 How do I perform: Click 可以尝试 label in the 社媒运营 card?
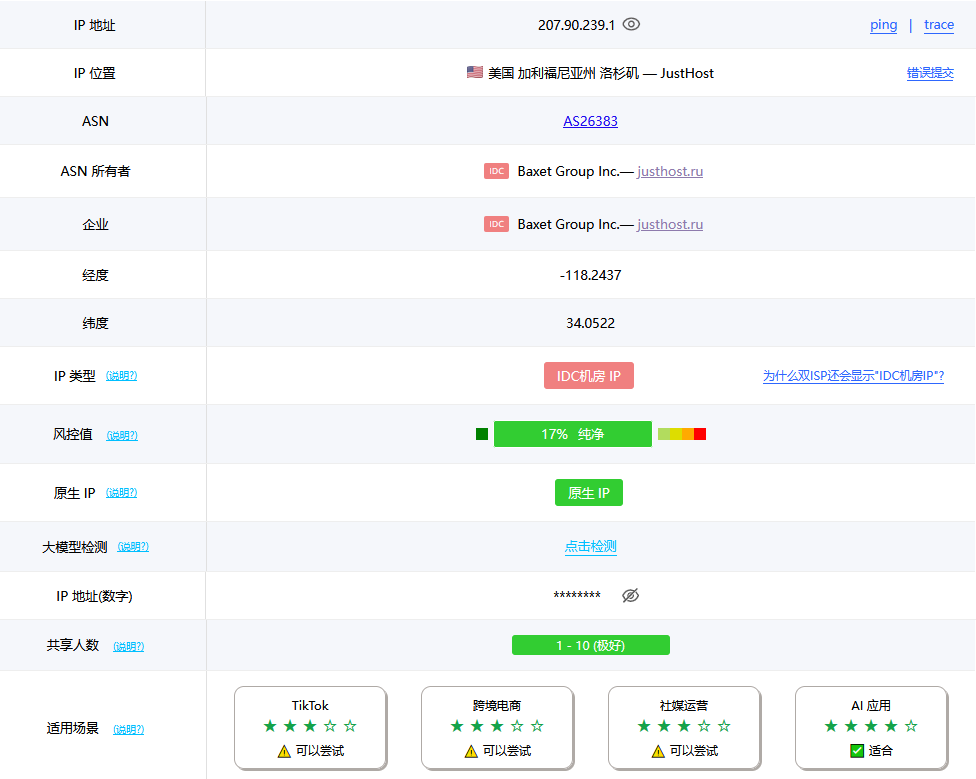point(693,751)
